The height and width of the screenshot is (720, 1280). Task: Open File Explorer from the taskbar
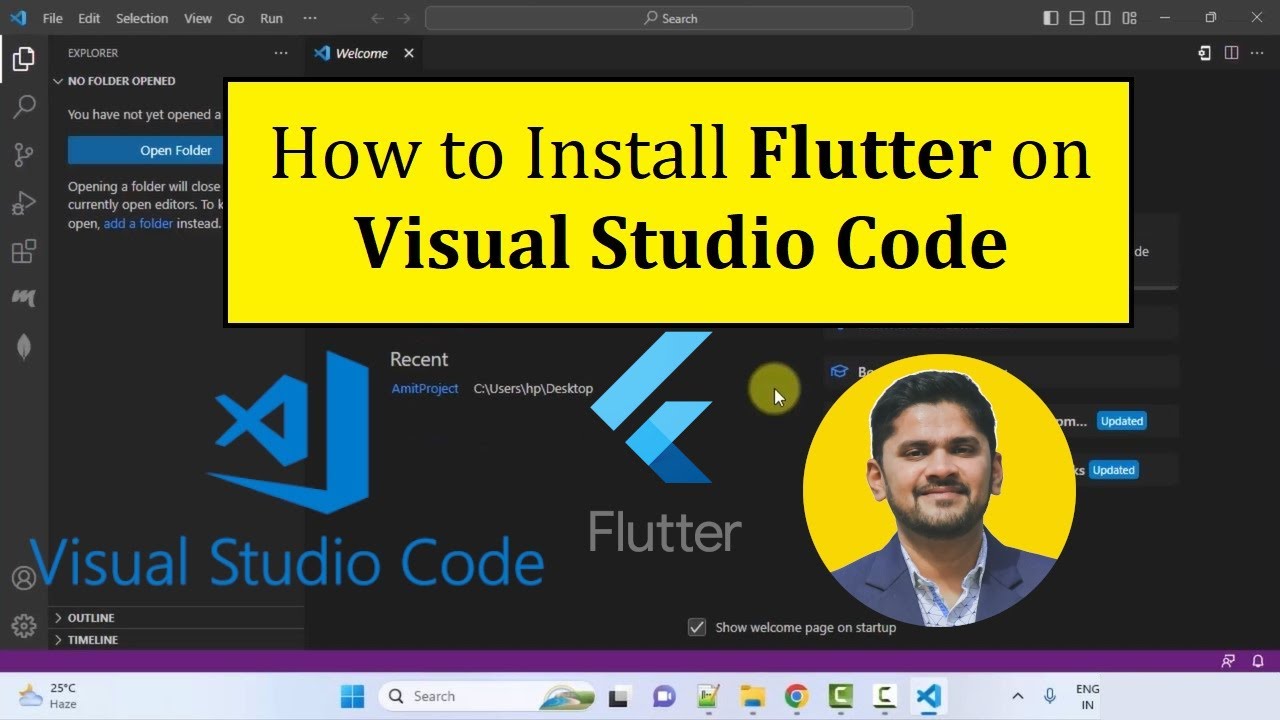coord(752,696)
